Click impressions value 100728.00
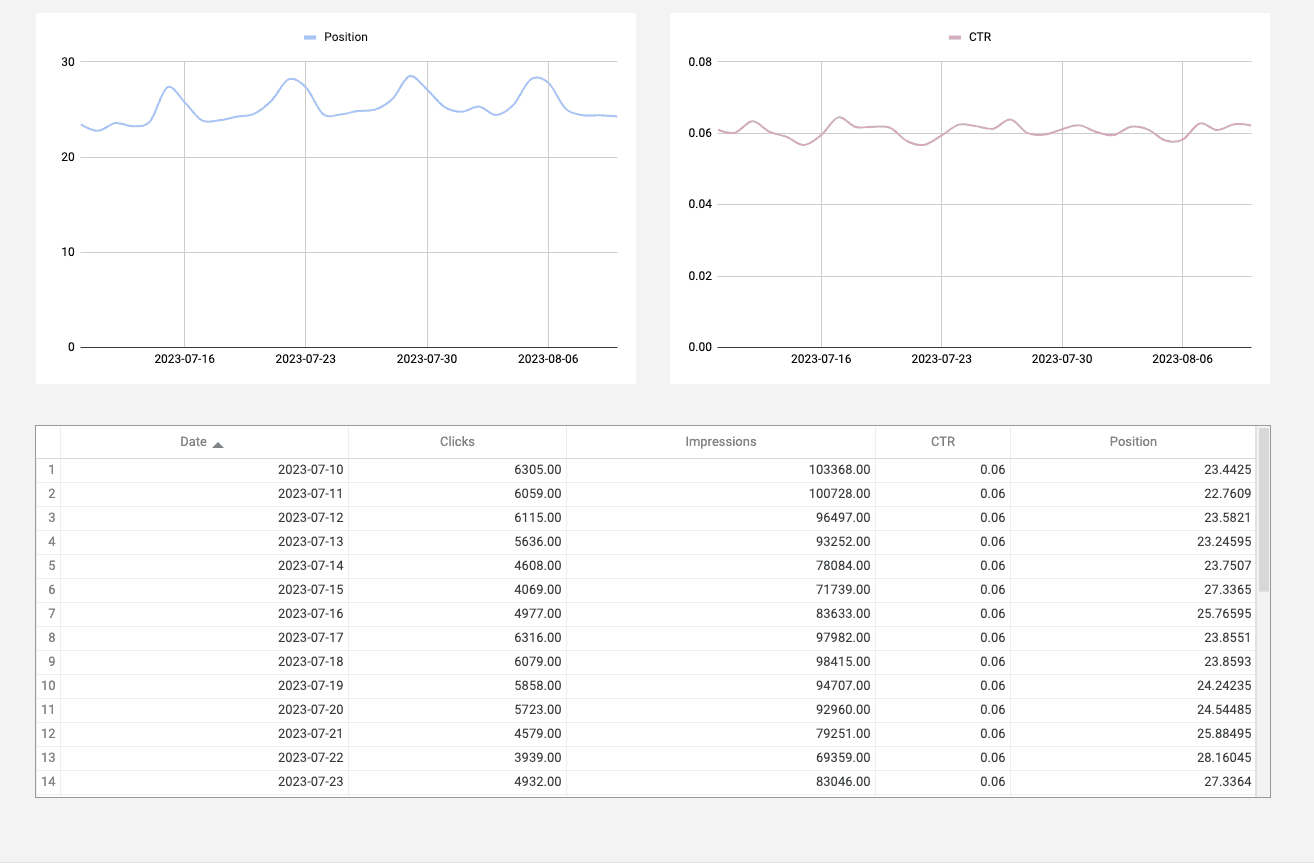Screen dimensions: 1314x865 [839, 493]
